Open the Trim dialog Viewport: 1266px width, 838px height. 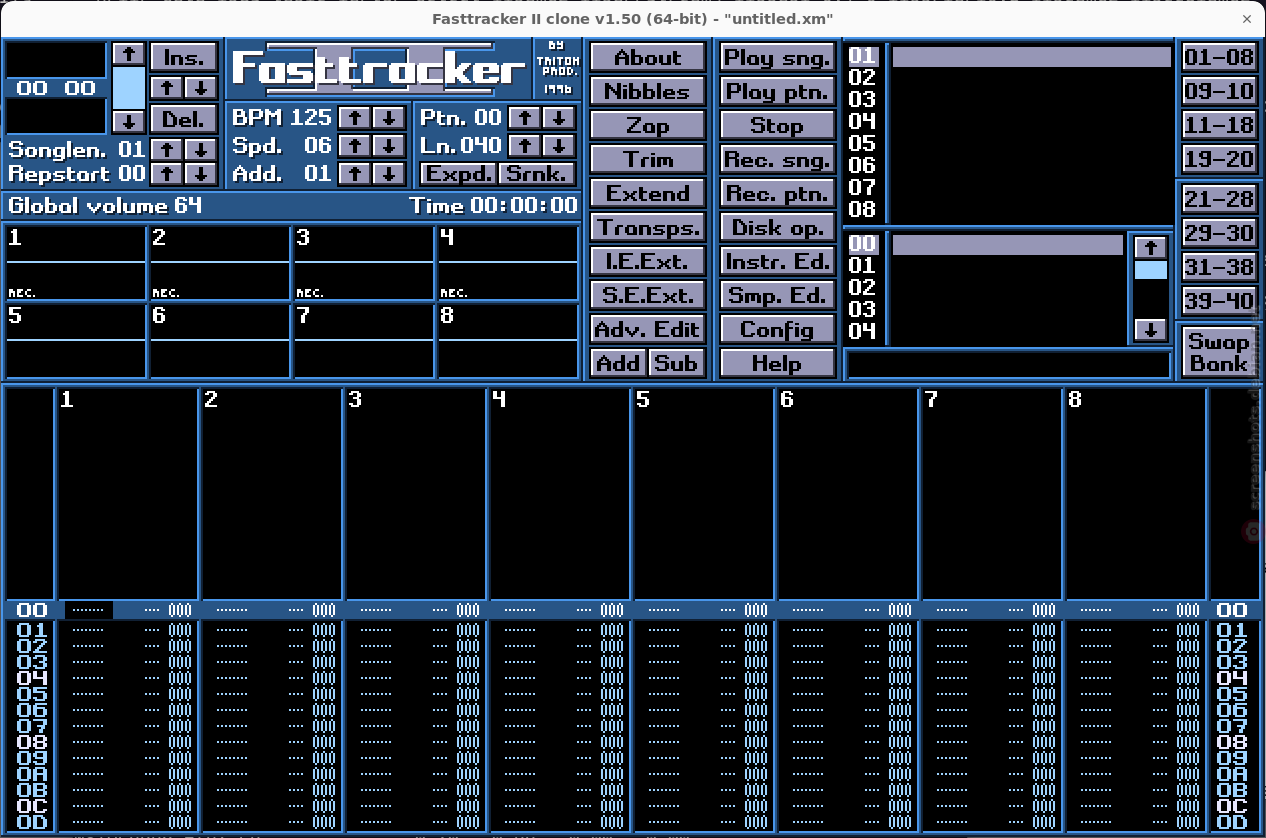point(647,159)
